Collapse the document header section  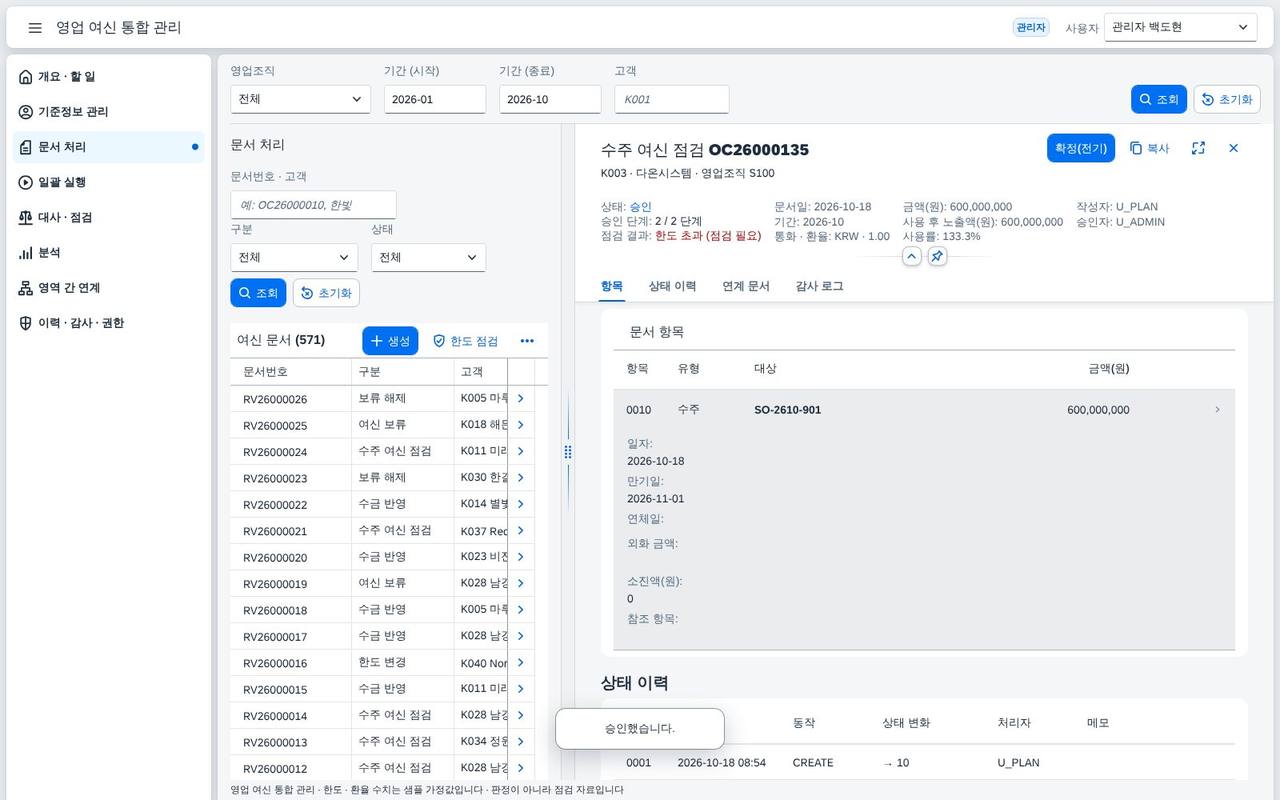click(x=911, y=256)
